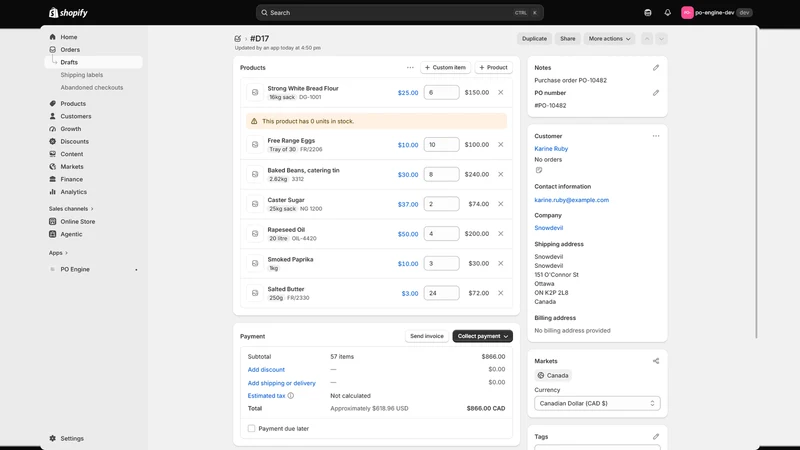Viewport: 800px width, 450px height.
Task: Go to previous draft order arrow
Action: 647,39
